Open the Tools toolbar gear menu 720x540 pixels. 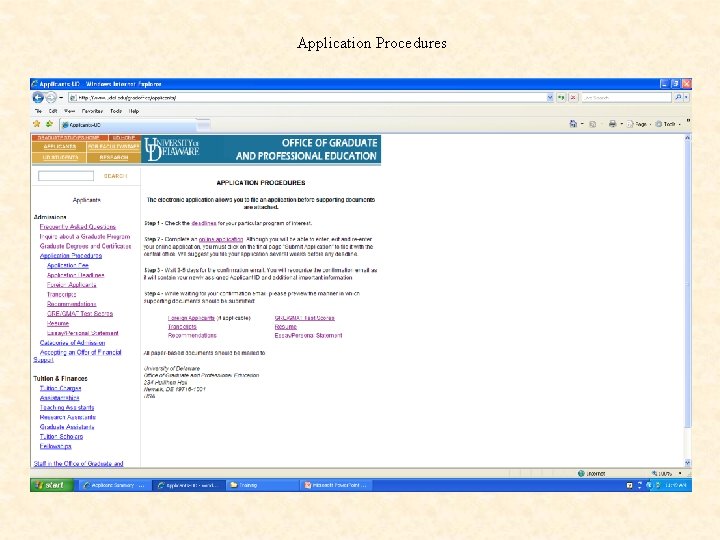pos(668,124)
